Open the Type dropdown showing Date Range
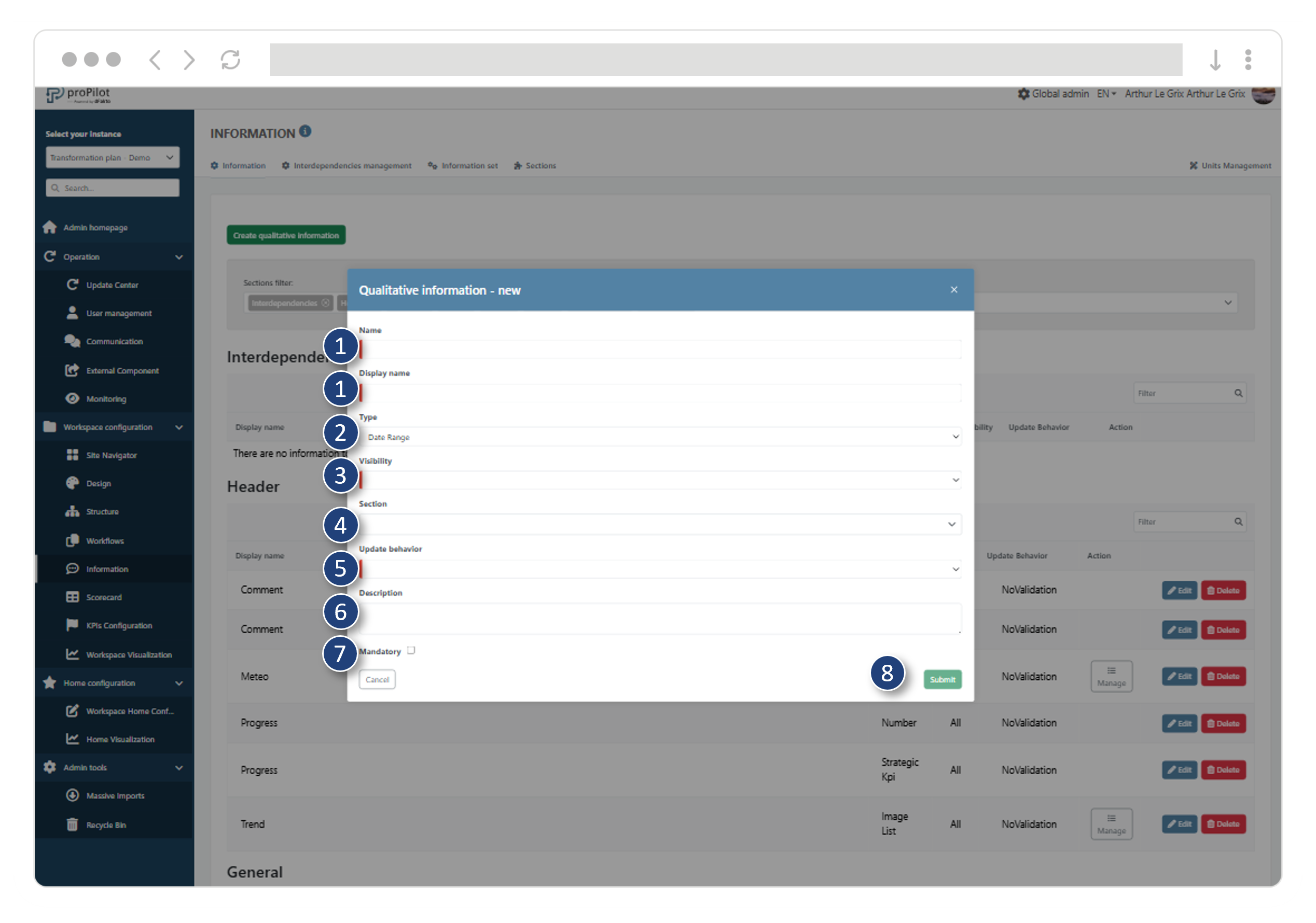Viewport: 1316px width, 923px height. coord(659,437)
